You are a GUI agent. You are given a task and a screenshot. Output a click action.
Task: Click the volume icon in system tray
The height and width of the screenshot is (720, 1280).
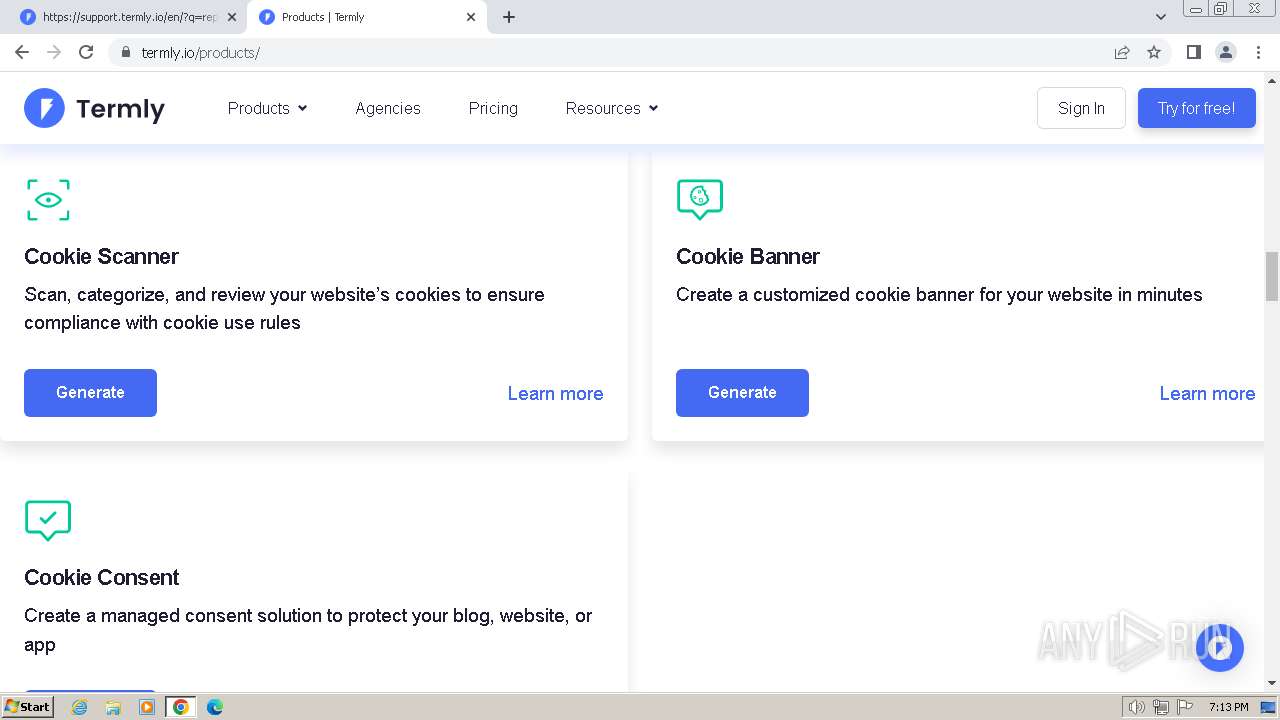(1137, 707)
